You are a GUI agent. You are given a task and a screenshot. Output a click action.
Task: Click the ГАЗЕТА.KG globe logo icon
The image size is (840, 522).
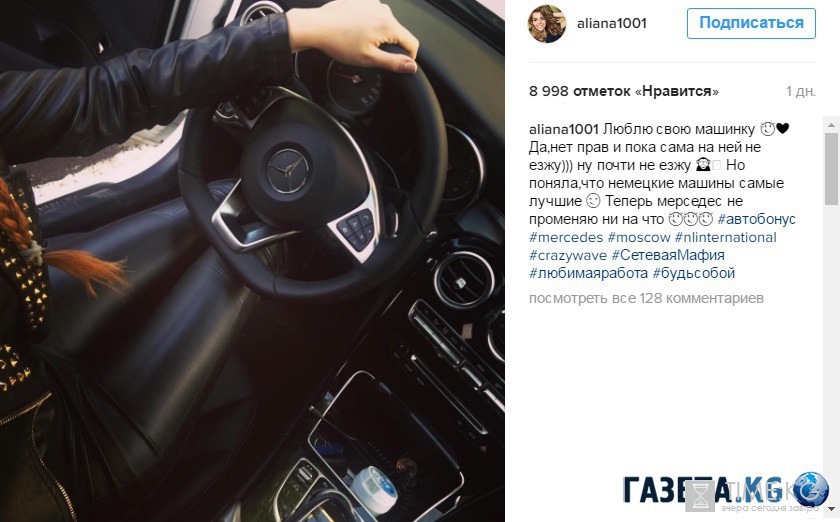(811, 489)
